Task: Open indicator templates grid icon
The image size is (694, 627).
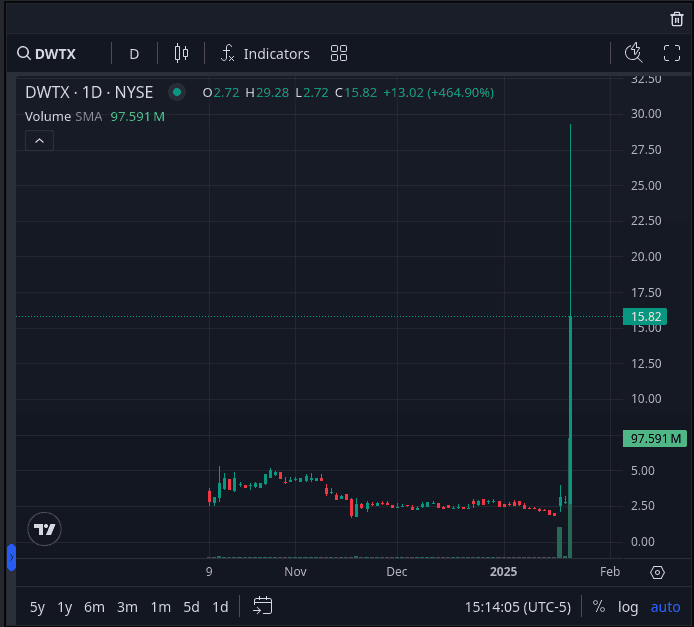Action: (339, 54)
